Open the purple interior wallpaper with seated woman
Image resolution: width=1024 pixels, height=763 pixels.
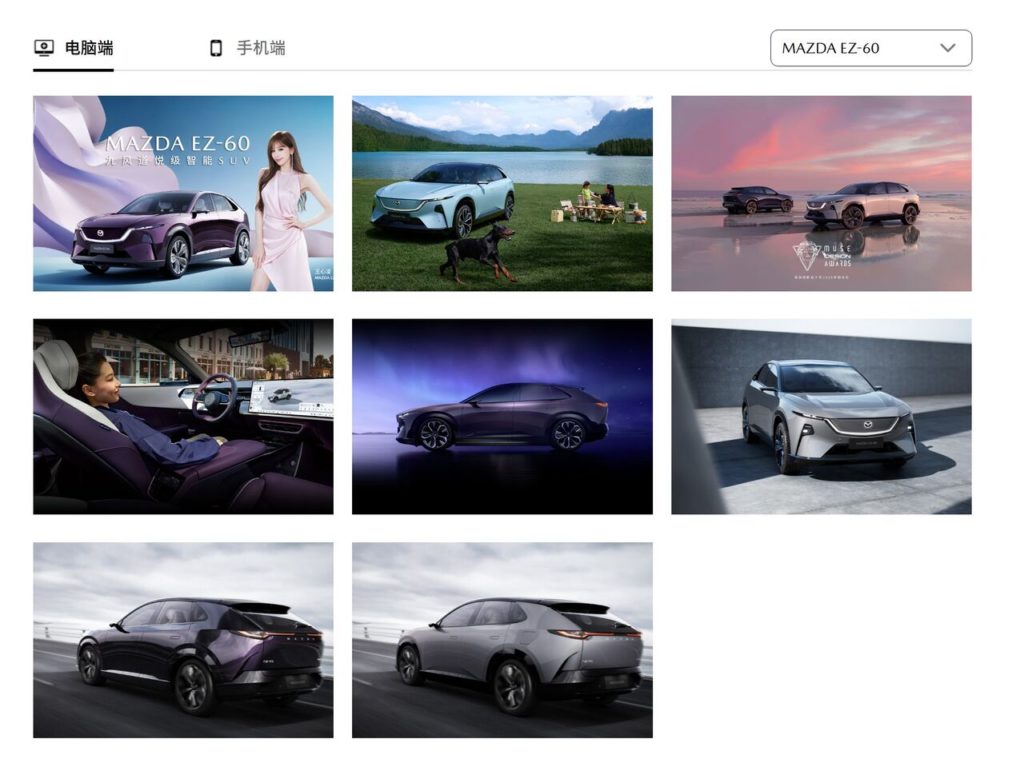tap(183, 416)
